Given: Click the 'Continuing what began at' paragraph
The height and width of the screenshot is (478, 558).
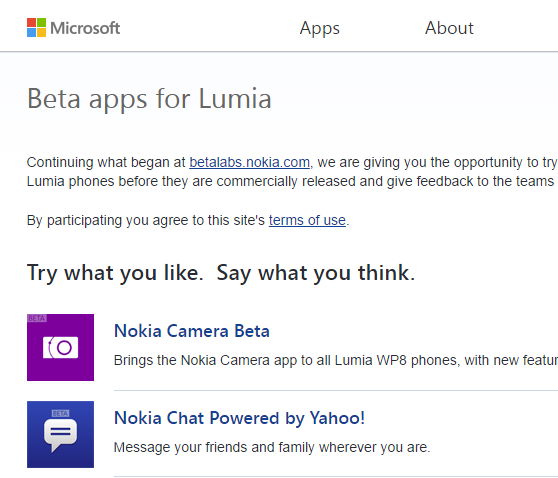Looking at the screenshot, I should click(x=293, y=172).
